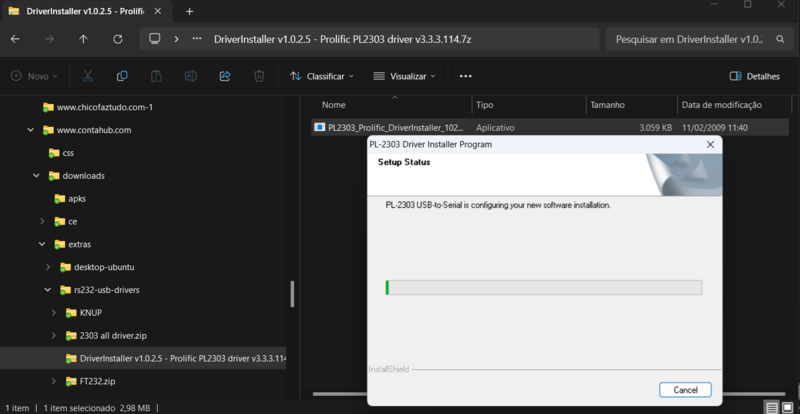Select the css folder in tree
800x414 pixels.
click(68, 153)
